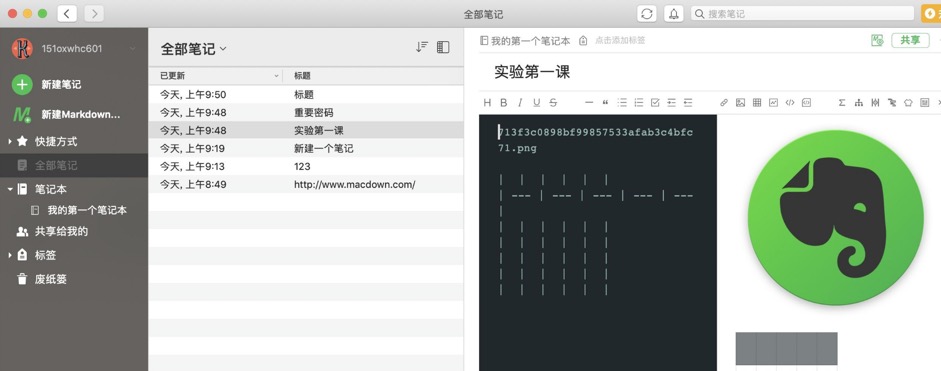This screenshot has height=371, width=941.
Task: Edit the note title 实验第一课
Action: pyautogui.click(x=532, y=72)
